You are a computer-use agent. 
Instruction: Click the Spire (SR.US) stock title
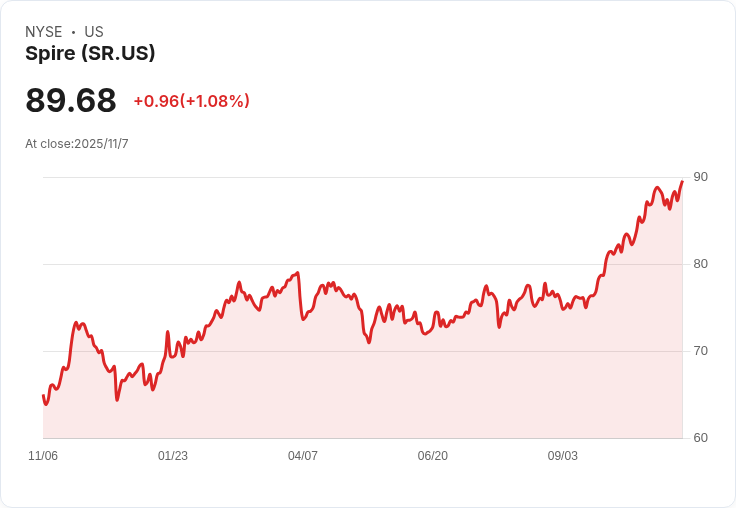(x=90, y=53)
